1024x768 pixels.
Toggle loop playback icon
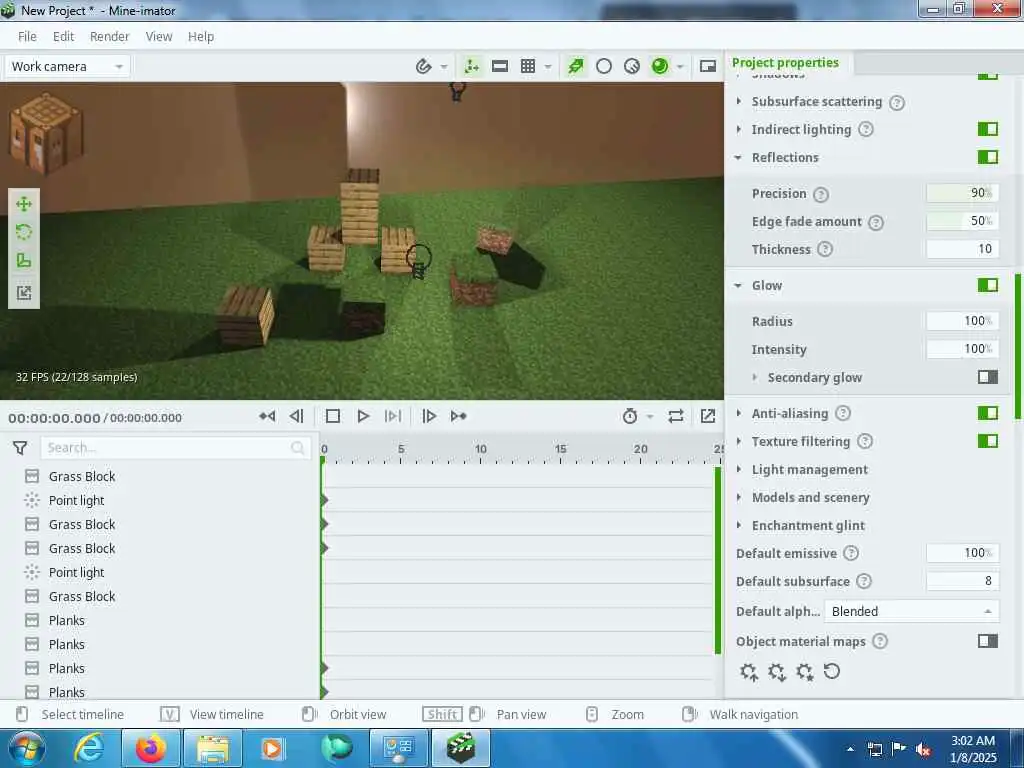[676, 416]
